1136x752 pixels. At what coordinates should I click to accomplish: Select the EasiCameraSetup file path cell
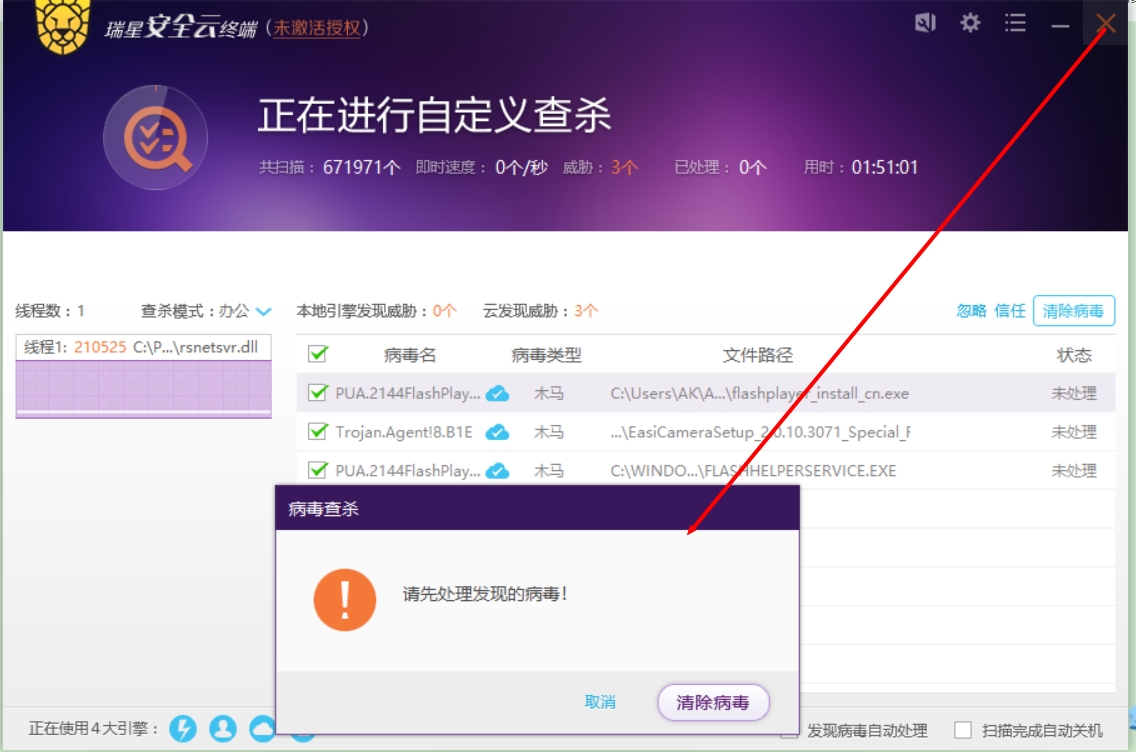[x=760, y=433]
